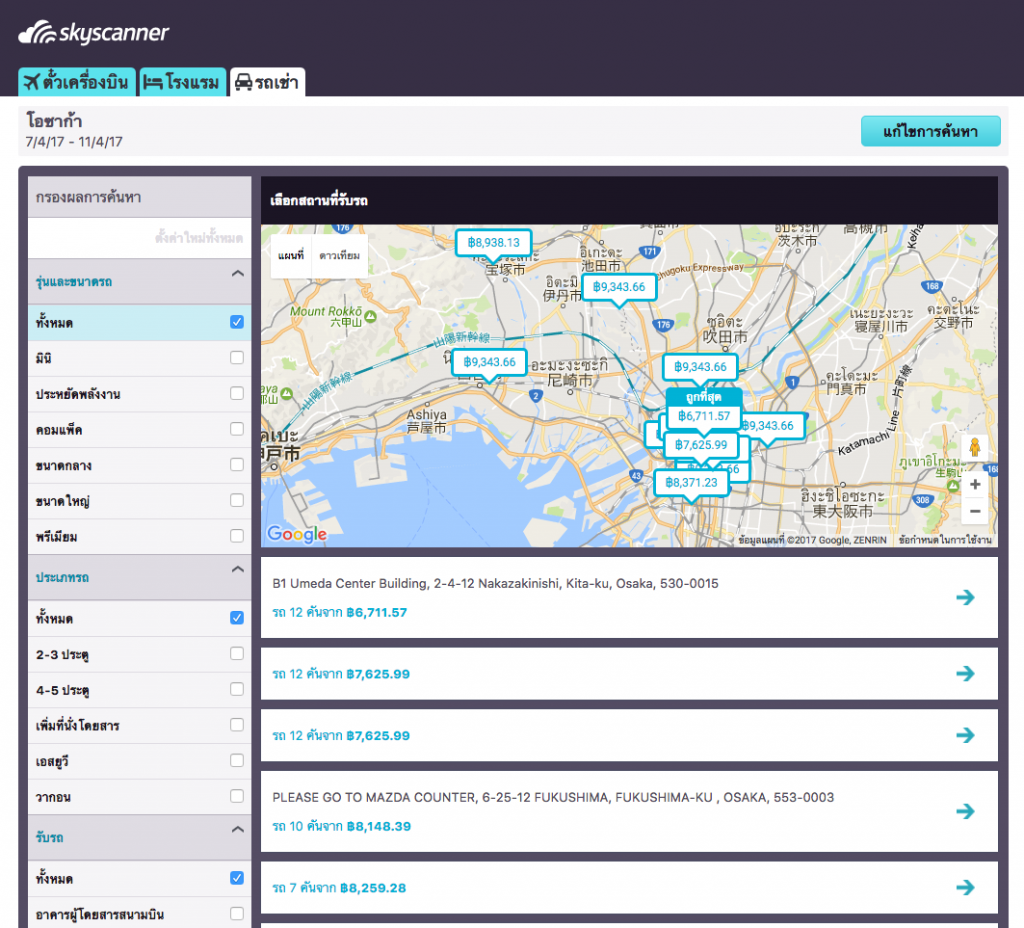Zoom out on the map
Viewport: 1024px width, 928px height.
(x=975, y=511)
